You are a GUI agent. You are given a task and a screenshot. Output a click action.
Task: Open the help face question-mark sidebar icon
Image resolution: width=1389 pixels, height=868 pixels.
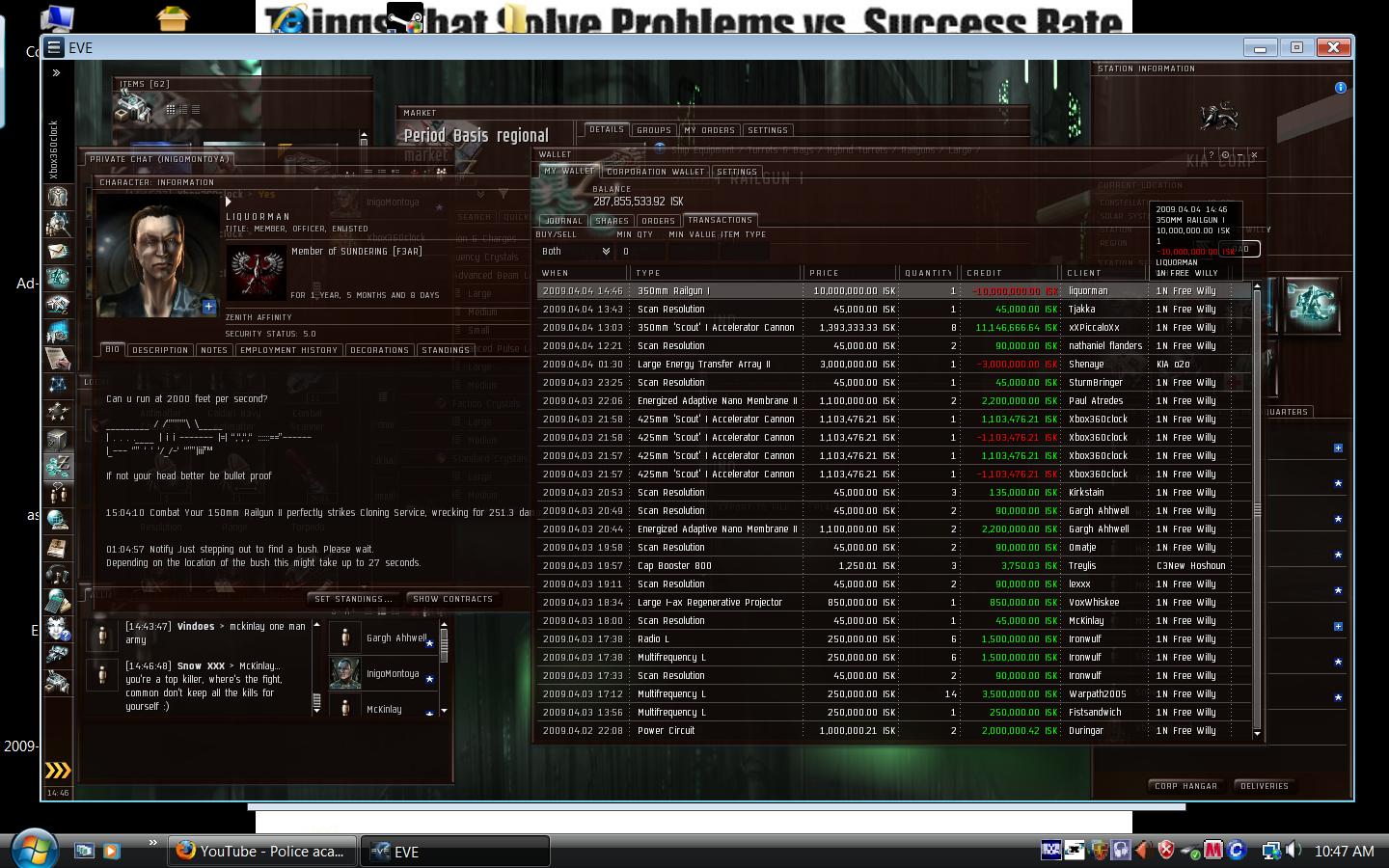pos(58,629)
